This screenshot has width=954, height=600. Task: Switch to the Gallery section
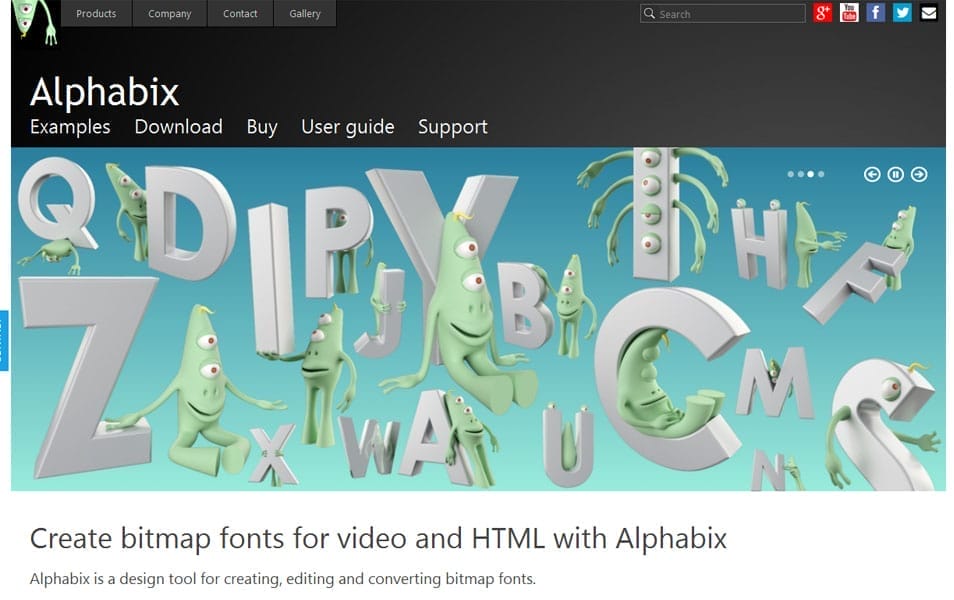point(305,13)
